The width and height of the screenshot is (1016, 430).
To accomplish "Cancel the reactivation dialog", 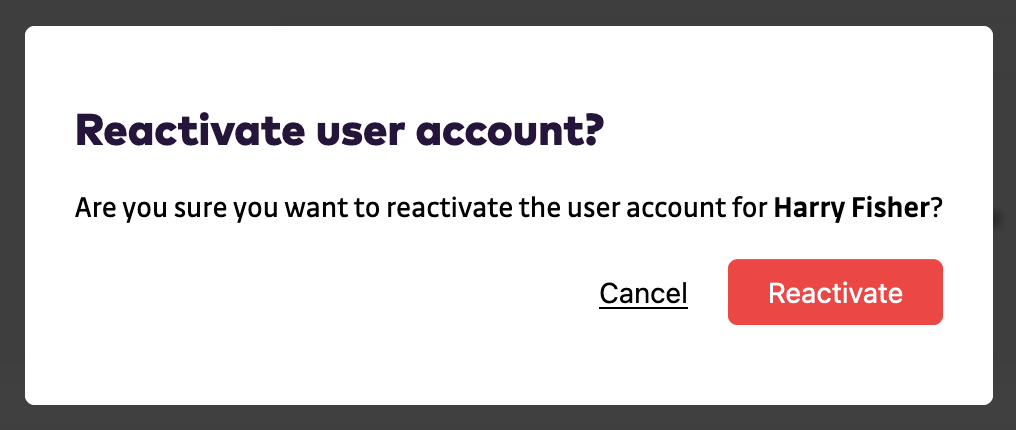I will coord(643,293).
